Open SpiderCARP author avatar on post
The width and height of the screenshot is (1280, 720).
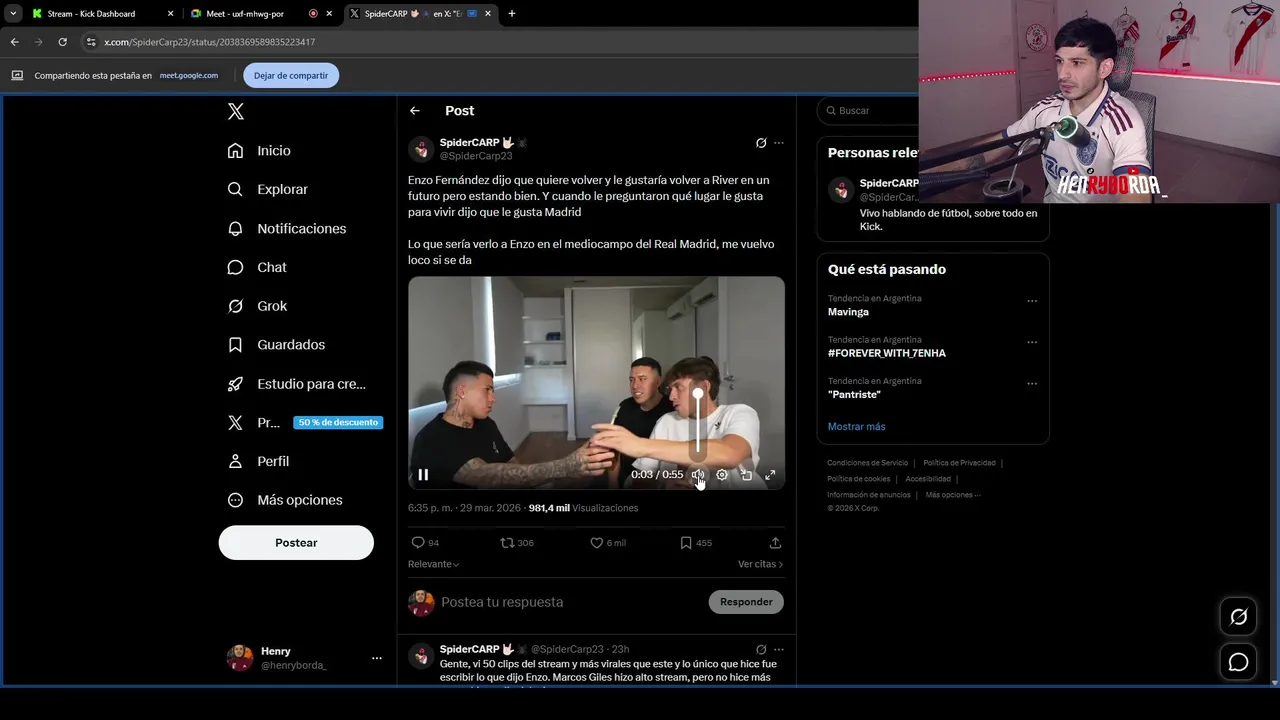pyautogui.click(x=421, y=149)
